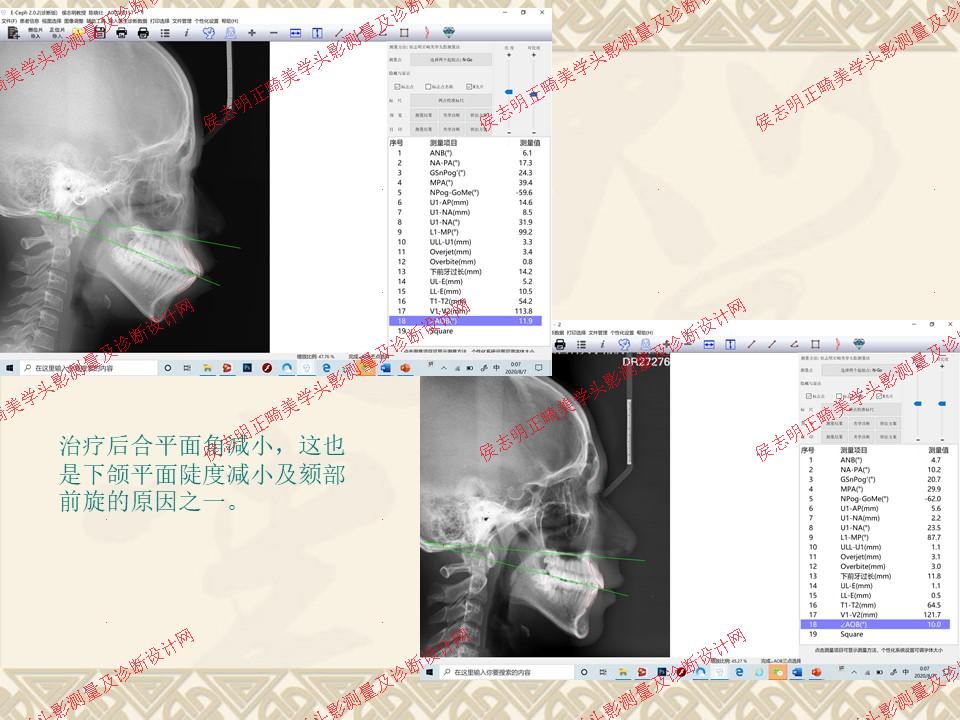This screenshot has width=960, height=720.
Task: Open Edge browser from the upper taskbar
Action: tap(326, 368)
